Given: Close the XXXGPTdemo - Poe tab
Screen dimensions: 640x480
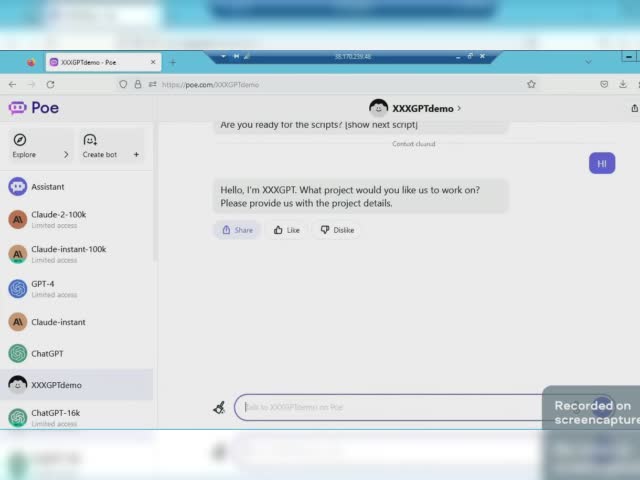Looking at the screenshot, I should (x=153, y=62).
